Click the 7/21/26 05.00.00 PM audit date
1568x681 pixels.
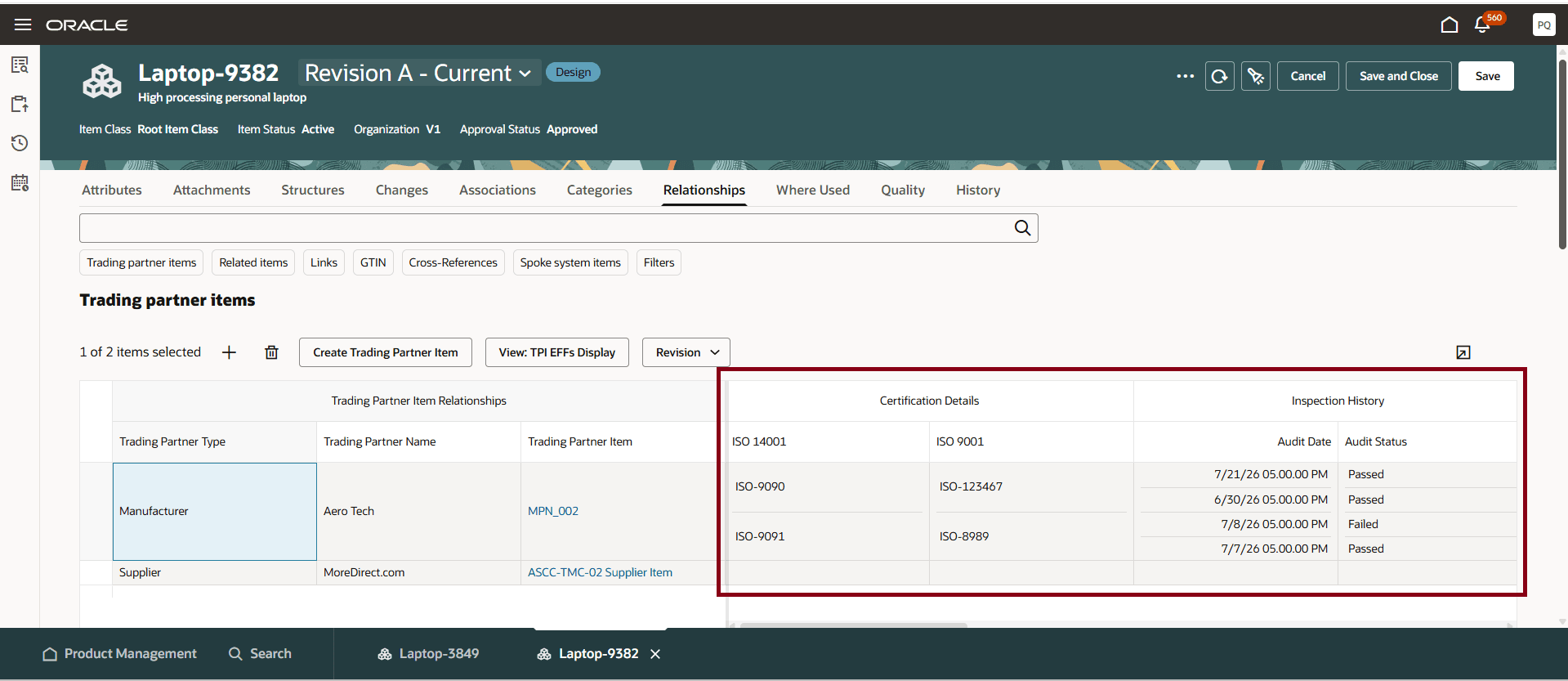point(1271,474)
